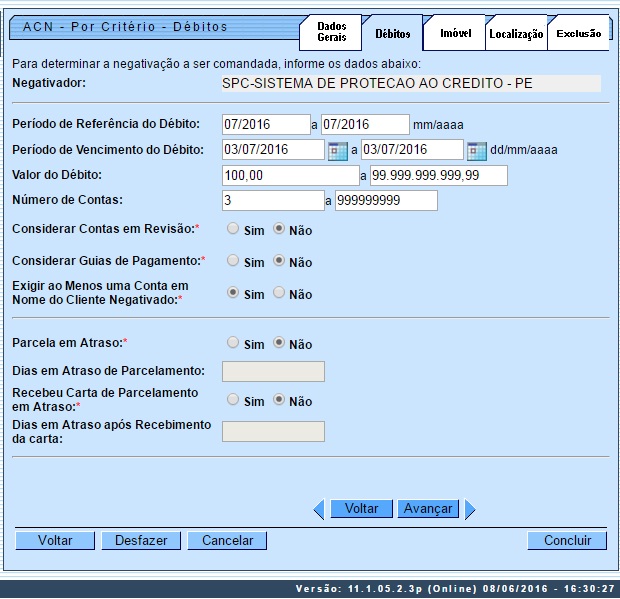Select Sim for Parcela em Atraso
Image resolution: width=620 pixels, height=599 pixels.
233,343
